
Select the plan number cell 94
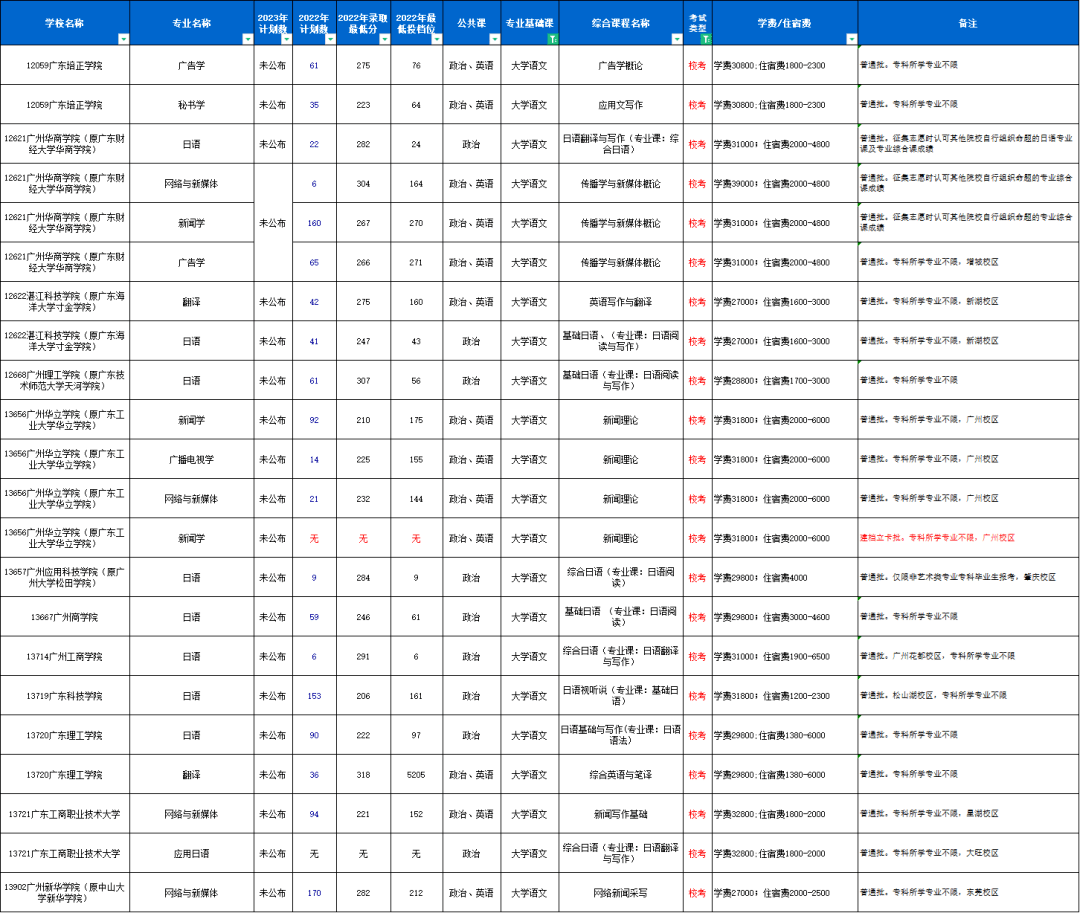(x=314, y=814)
